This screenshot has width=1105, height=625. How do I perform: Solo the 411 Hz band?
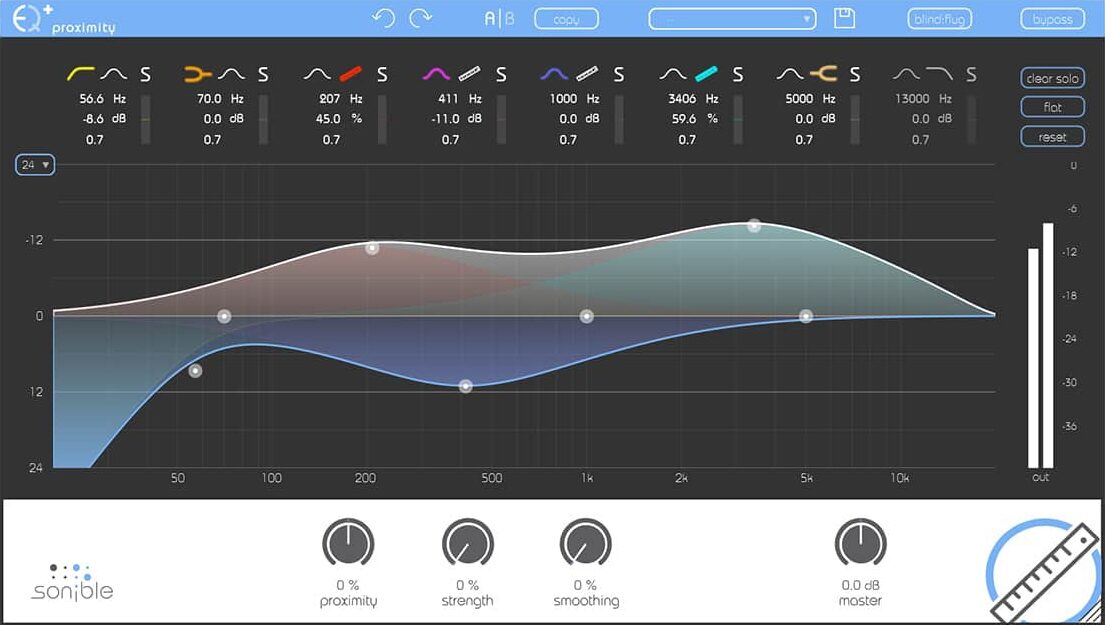[501, 74]
